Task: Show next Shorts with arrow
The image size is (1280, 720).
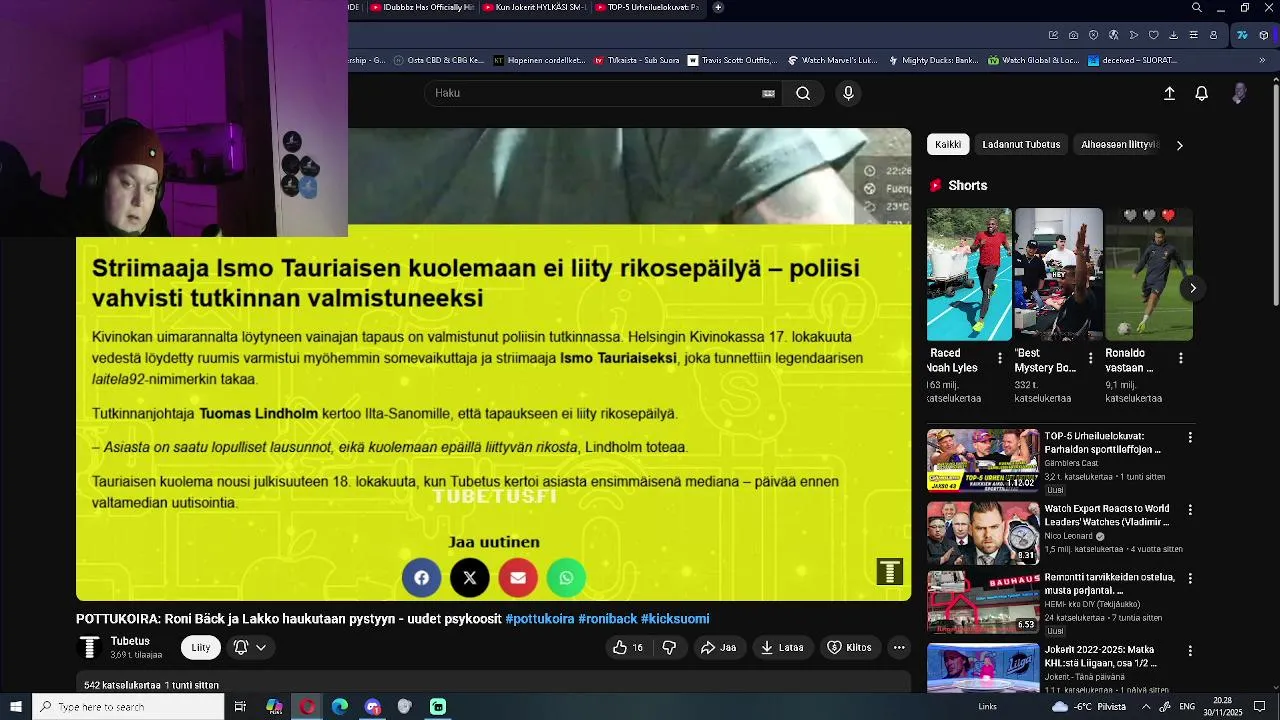Action: click(x=1192, y=288)
